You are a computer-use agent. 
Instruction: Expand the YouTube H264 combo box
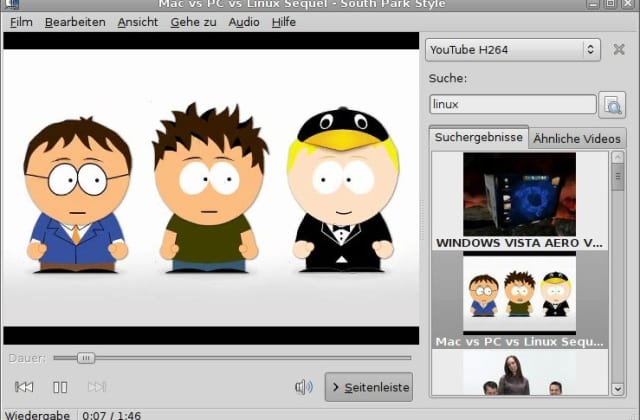pos(513,50)
